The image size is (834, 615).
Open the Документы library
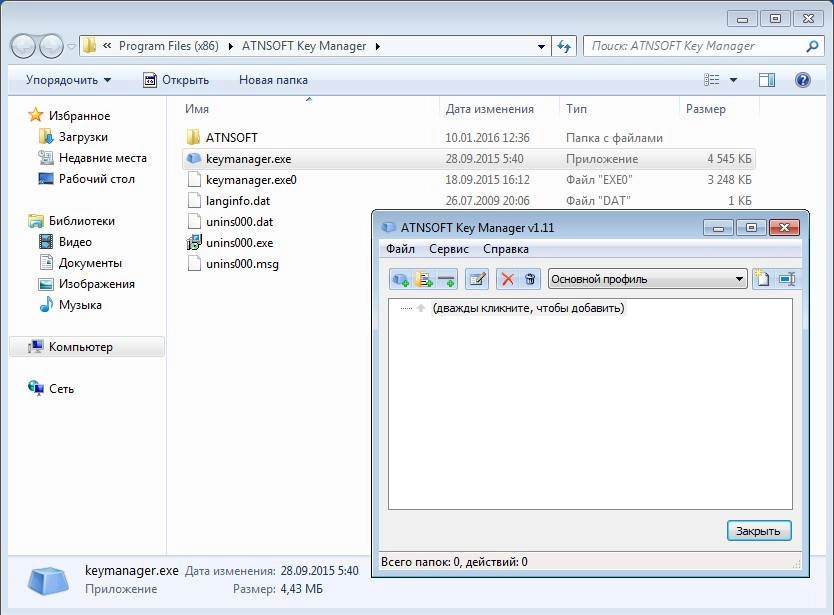point(90,263)
